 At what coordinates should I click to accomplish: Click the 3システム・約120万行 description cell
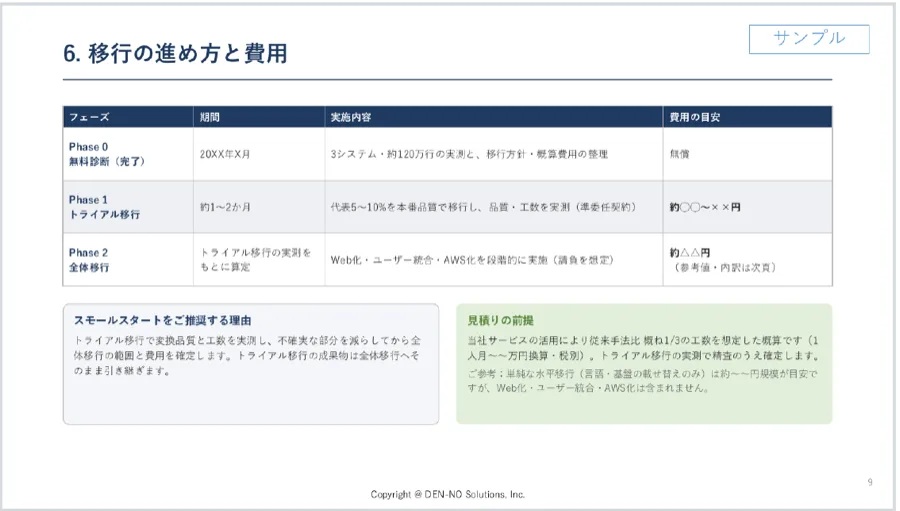click(494, 154)
